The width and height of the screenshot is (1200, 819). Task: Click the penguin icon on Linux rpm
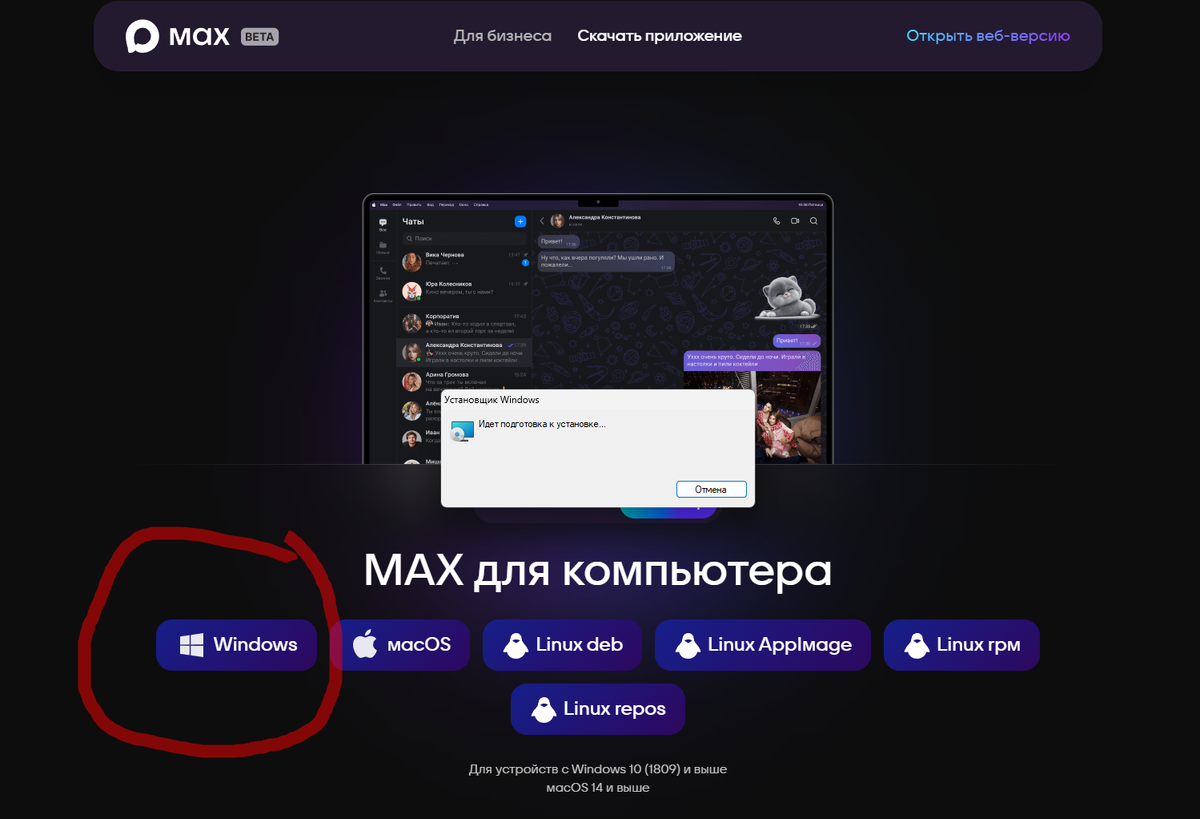coord(916,645)
